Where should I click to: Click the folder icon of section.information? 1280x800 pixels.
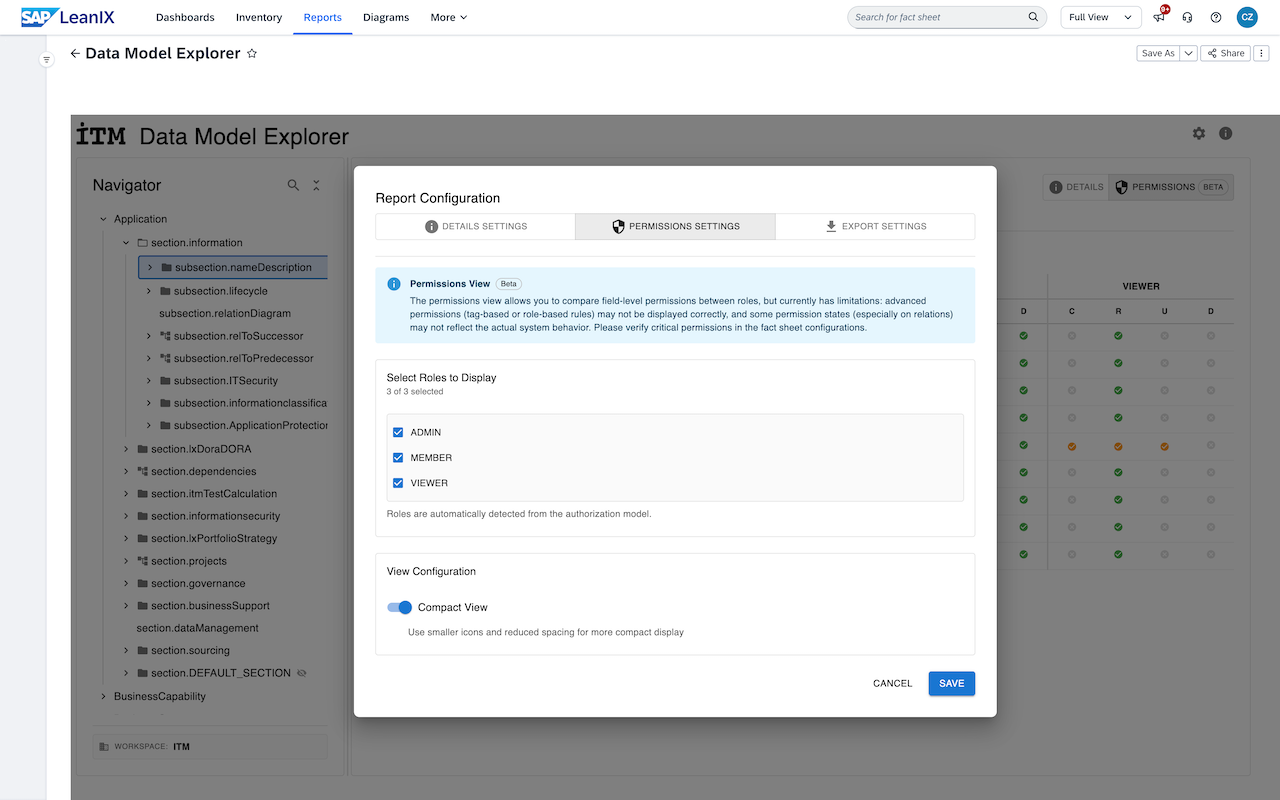[142, 243]
